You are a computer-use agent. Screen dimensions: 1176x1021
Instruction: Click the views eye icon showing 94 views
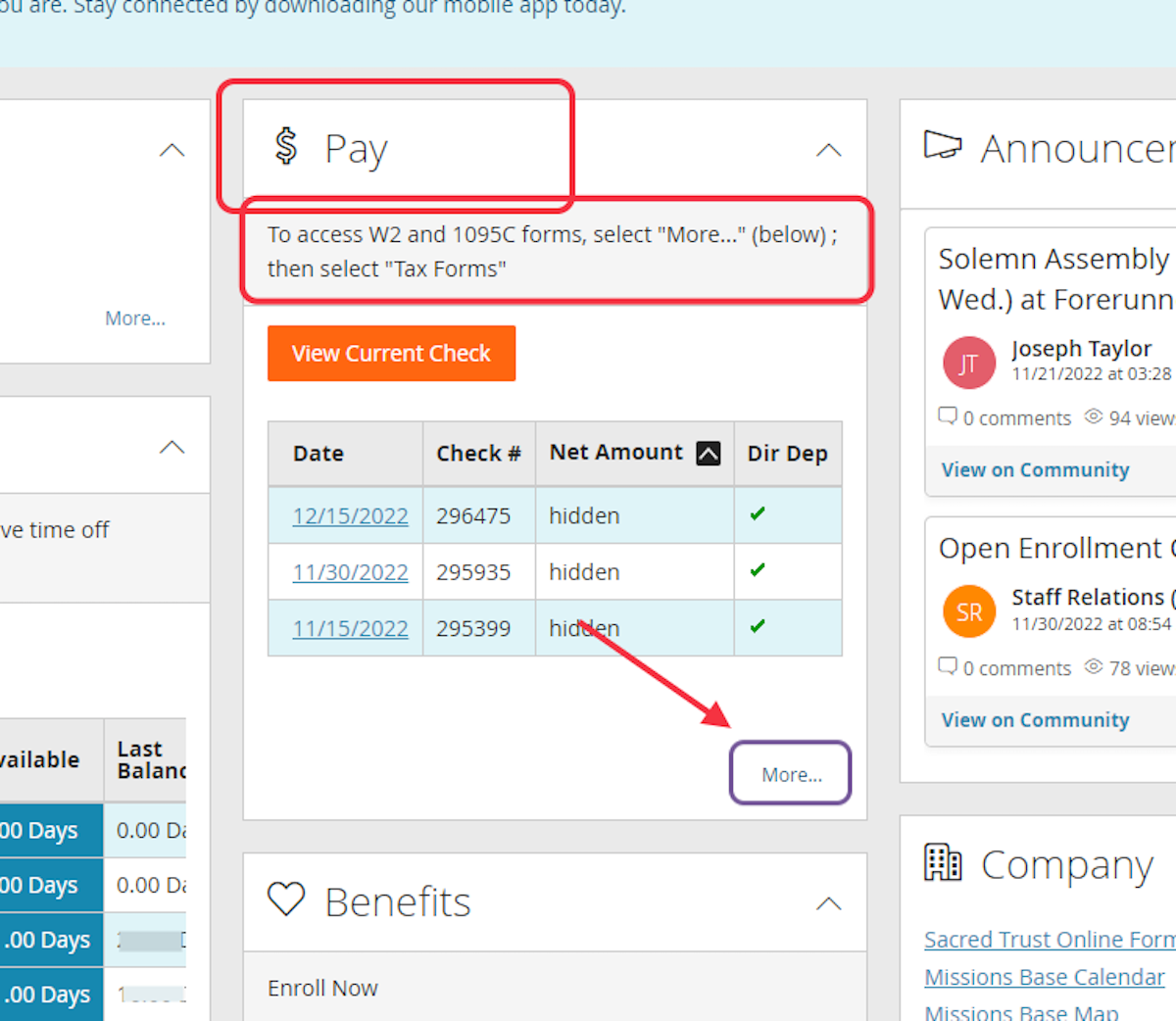tap(1094, 416)
